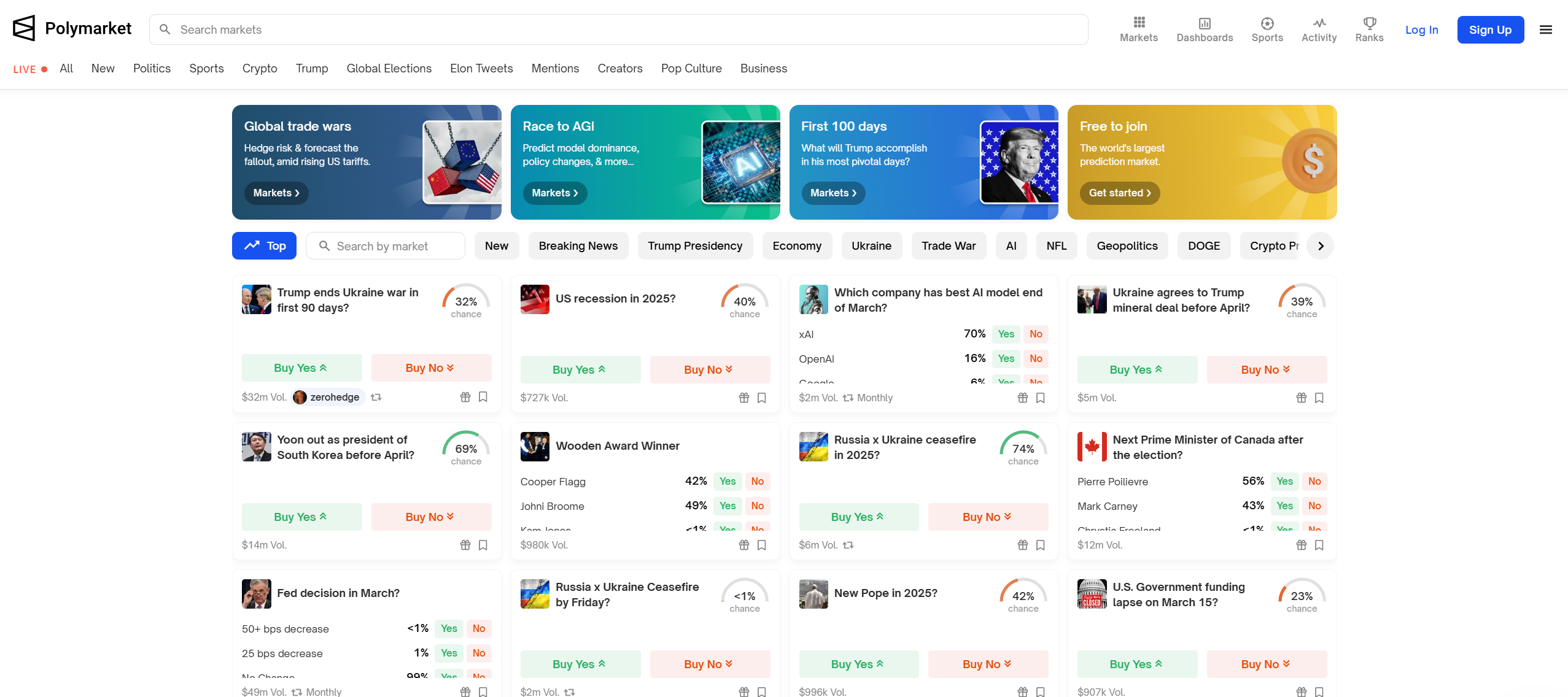This screenshot has width=1568, height=697.
Task: Bookmark Trump ends Ukraine war market
Action: click(x=483, y=397)
